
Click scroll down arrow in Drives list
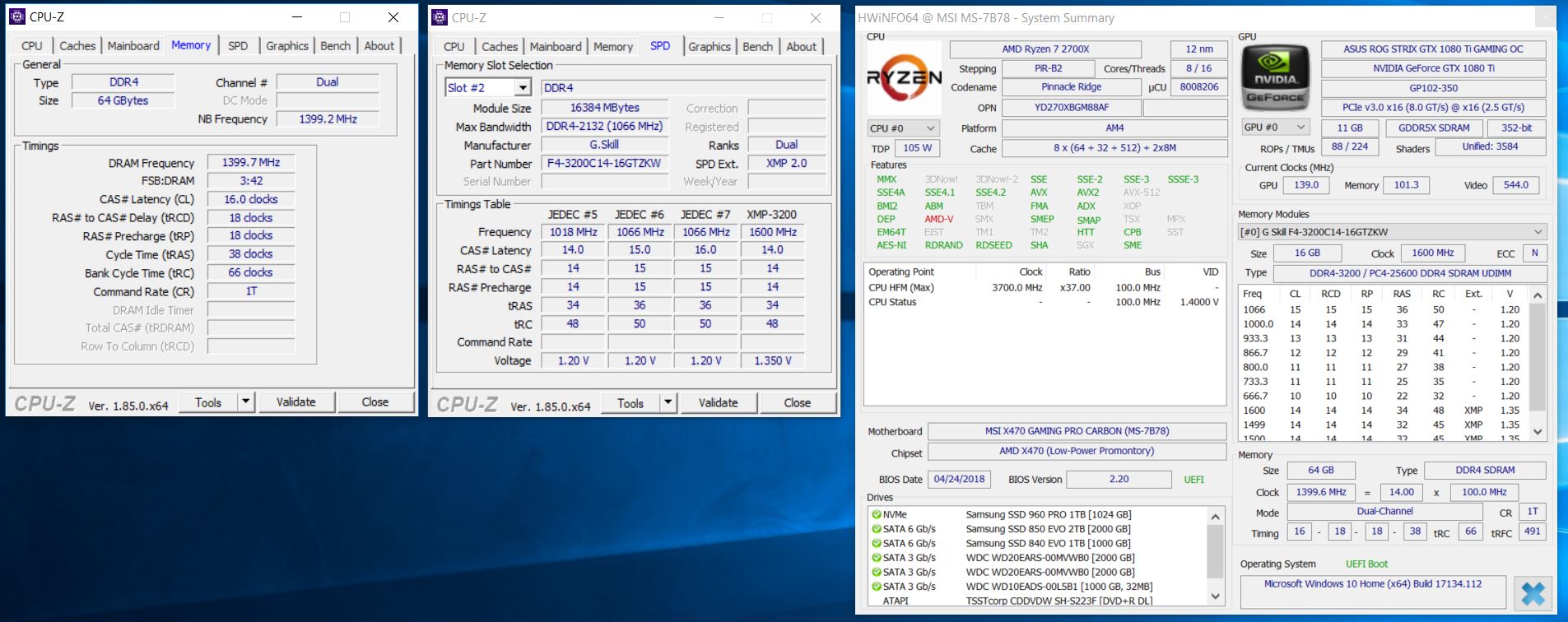click(x=1215, y=596)
